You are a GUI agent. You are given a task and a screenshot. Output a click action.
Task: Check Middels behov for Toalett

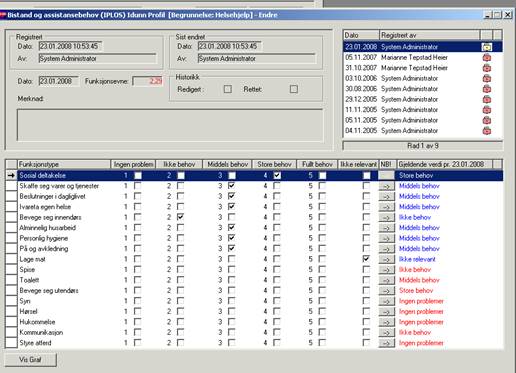[231, 280]
